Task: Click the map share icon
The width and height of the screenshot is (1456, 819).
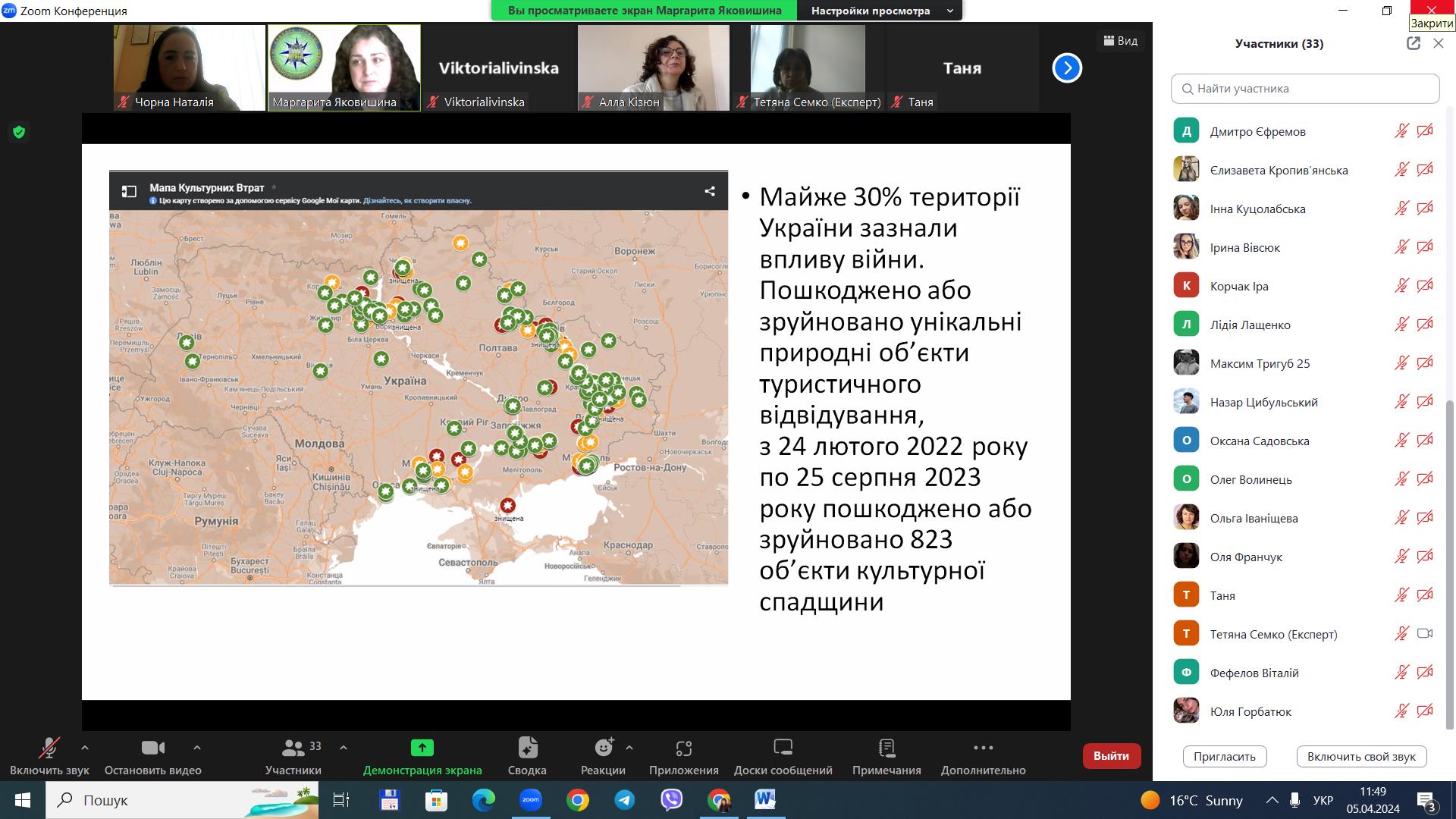Action: (710, 191)
